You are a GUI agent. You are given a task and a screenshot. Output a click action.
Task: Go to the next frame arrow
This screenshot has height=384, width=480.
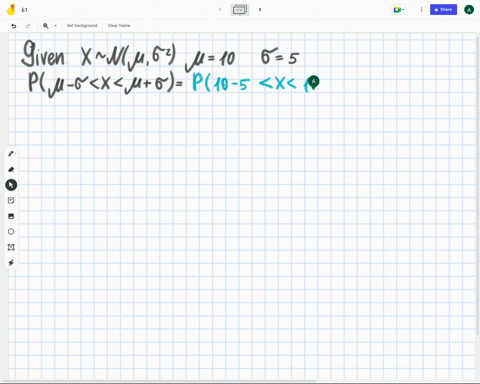click(260, 10)
